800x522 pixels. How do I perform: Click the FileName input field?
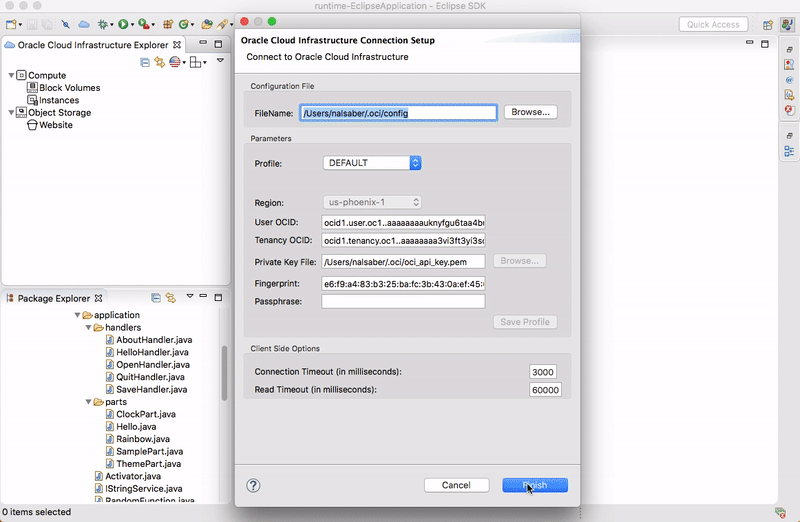coord(398,113)
